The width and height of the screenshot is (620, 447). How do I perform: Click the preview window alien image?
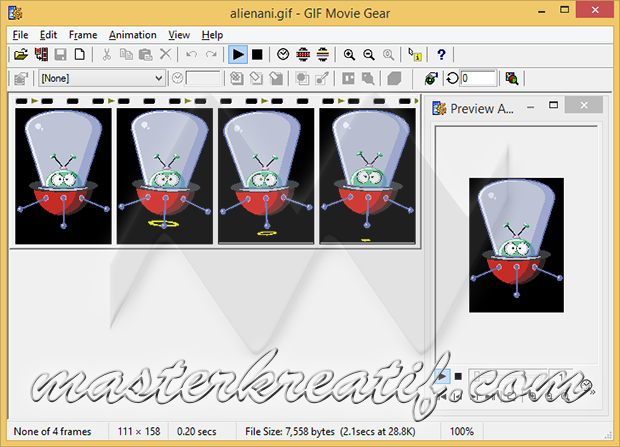click(516, 245)
